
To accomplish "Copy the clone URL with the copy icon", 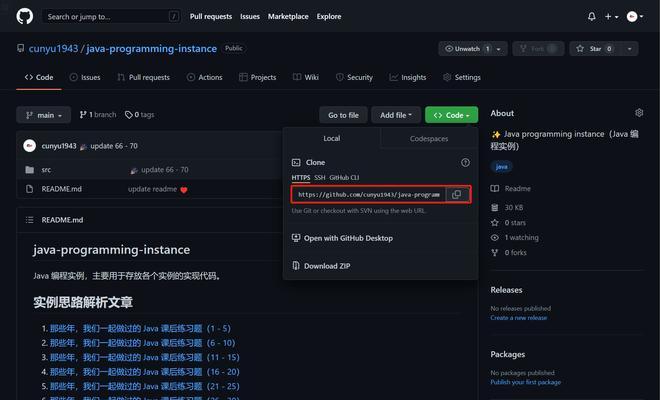I will click(457, 195).
